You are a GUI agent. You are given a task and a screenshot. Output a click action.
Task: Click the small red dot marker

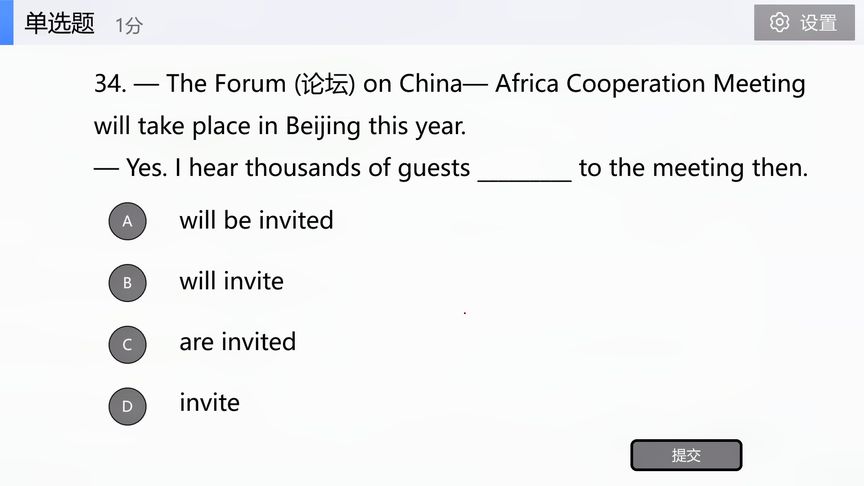point(465,313)
